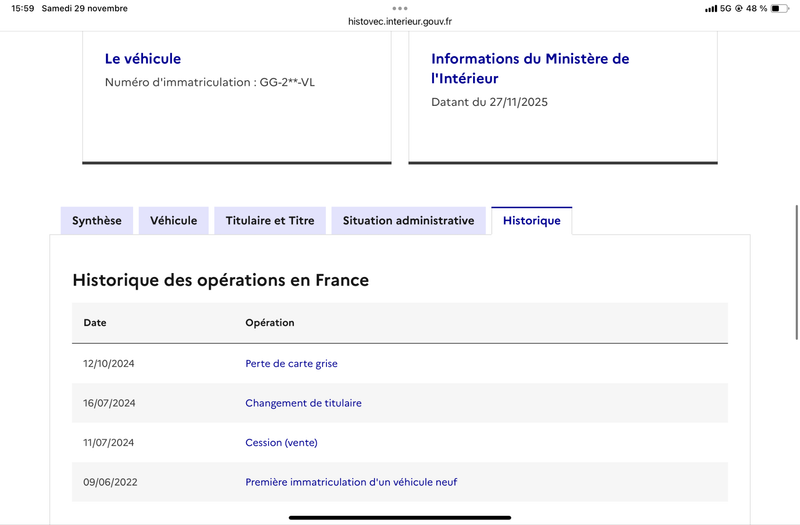Click the Date column header
Screen dimensions: 800x525
95,323
